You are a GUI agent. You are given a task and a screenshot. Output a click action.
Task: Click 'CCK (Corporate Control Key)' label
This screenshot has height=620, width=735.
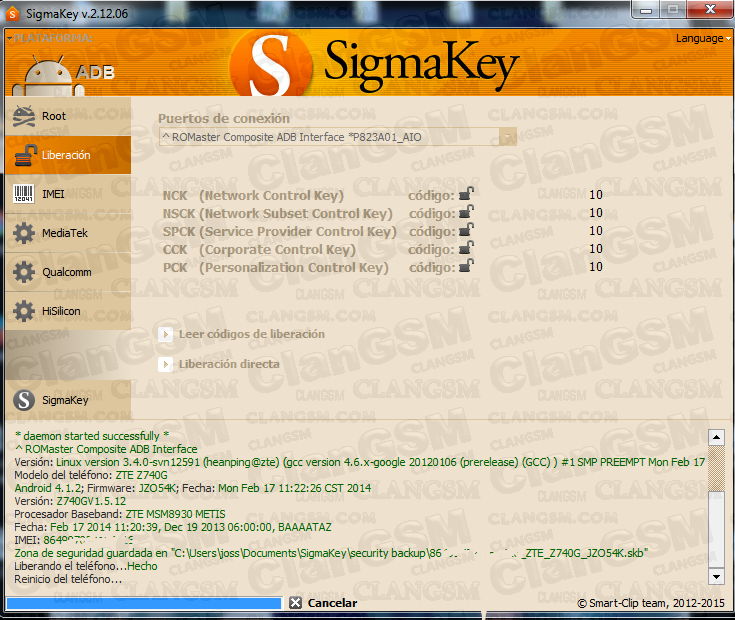click(259, 249)
